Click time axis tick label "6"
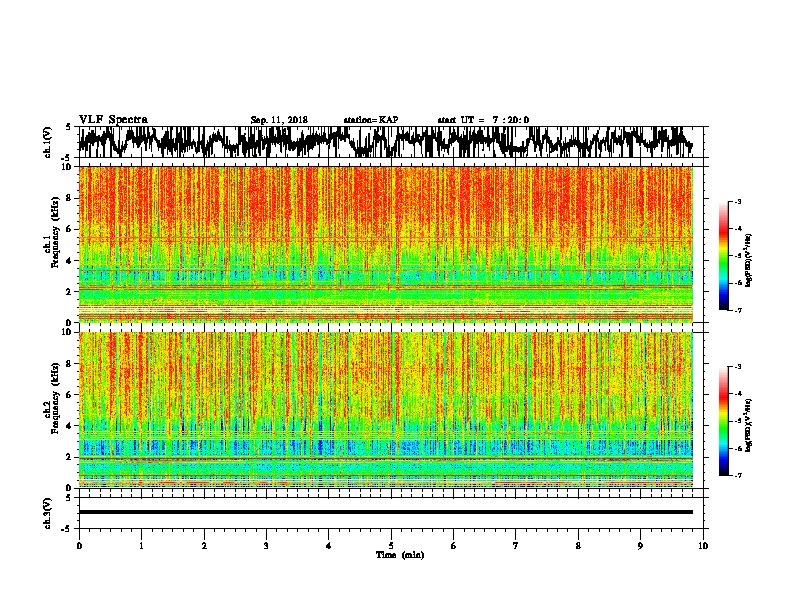Image resolution: width=792 pixels, height=612 pixels. [x=454, y=546]
